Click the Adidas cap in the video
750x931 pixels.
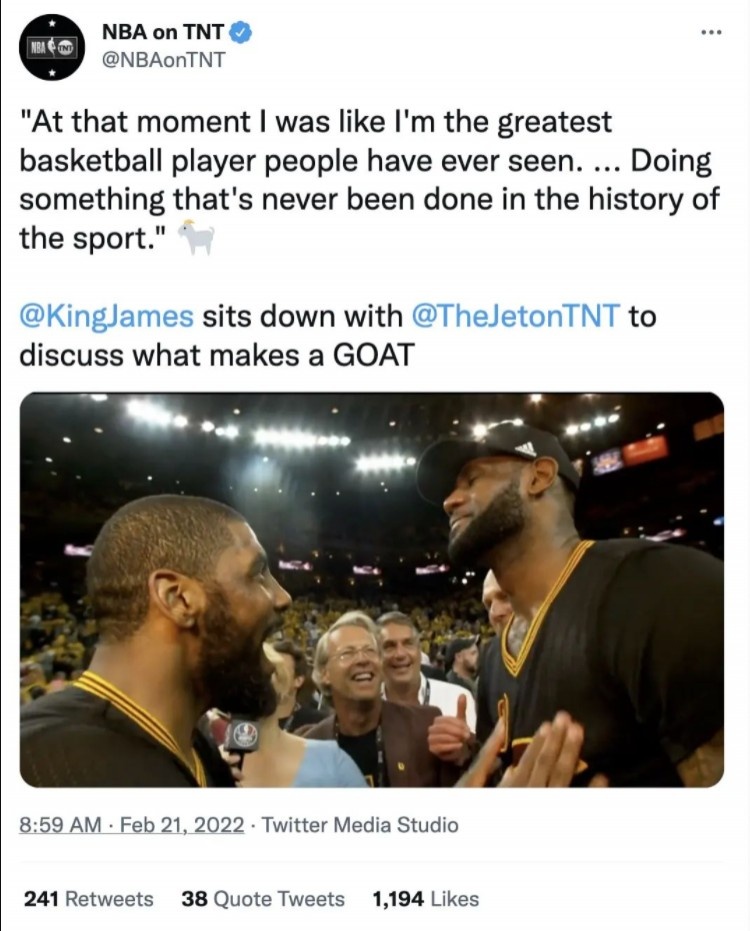point(498,455)
